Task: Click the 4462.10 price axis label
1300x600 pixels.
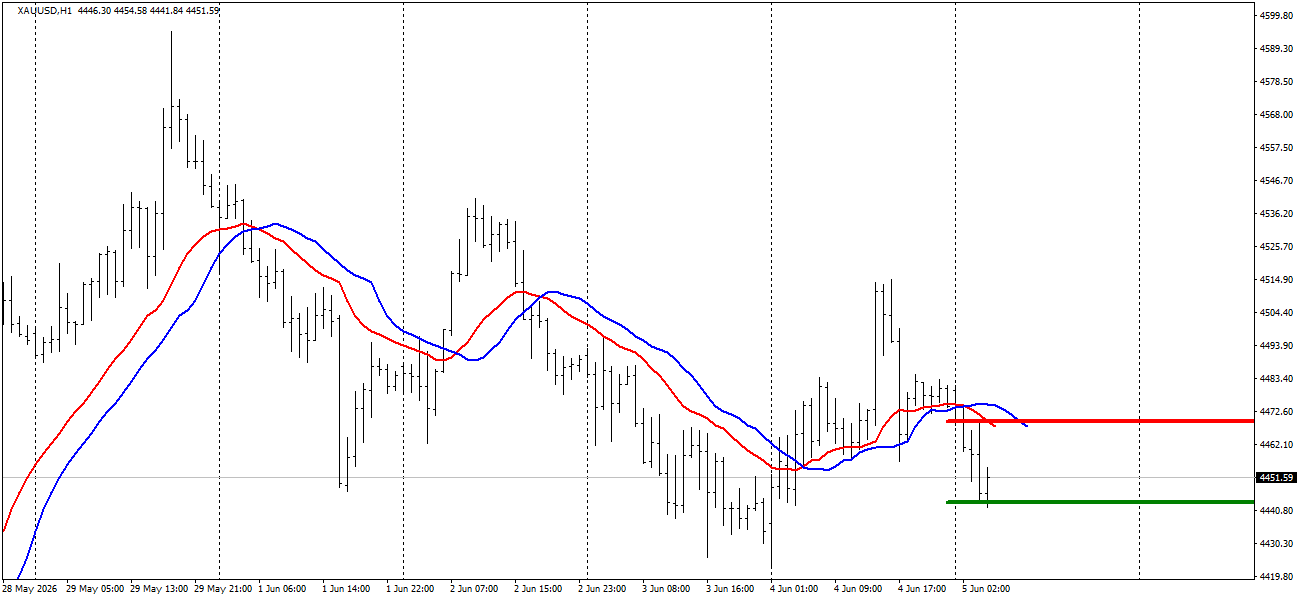Action: [x=1276, y=445]
